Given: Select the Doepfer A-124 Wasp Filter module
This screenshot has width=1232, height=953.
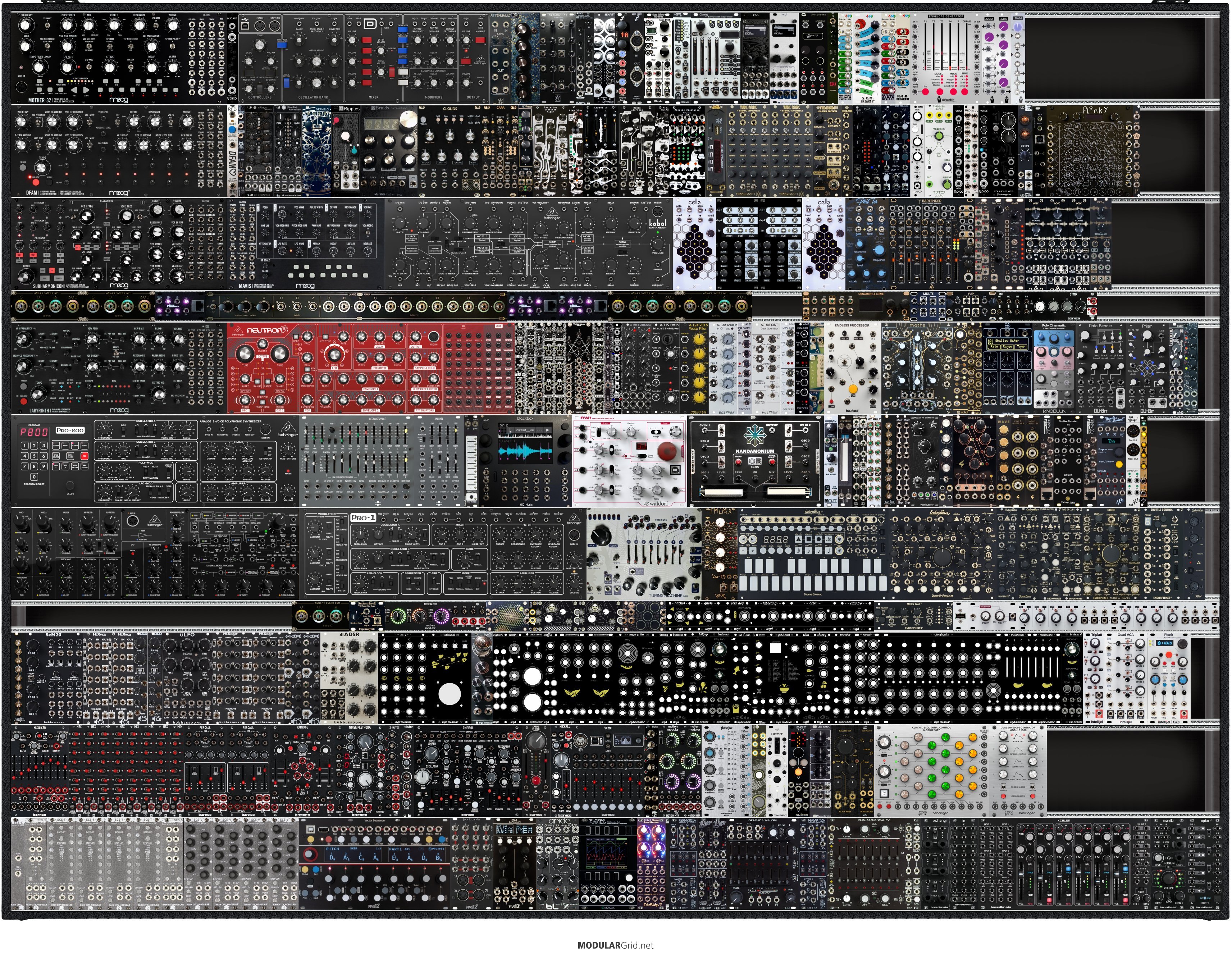Looking at the screenshot, I should [695, 369].
